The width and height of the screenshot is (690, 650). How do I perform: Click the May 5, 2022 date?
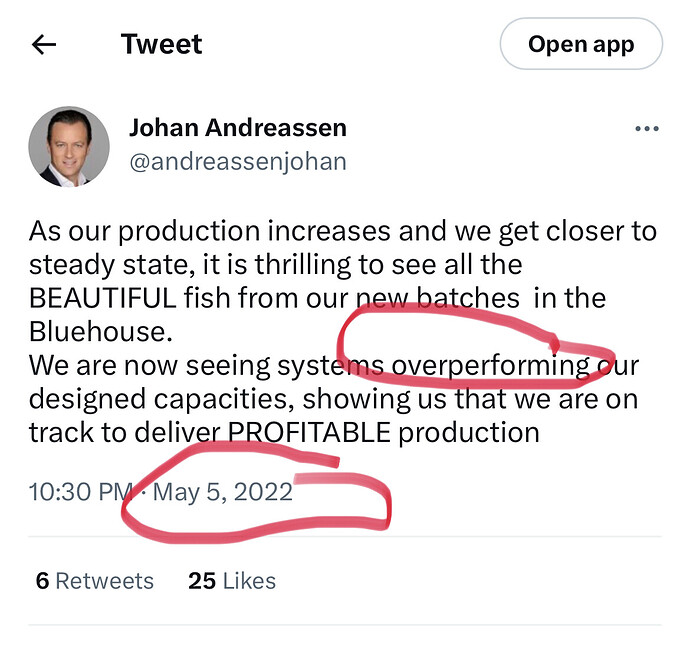[x=223, y=492]
